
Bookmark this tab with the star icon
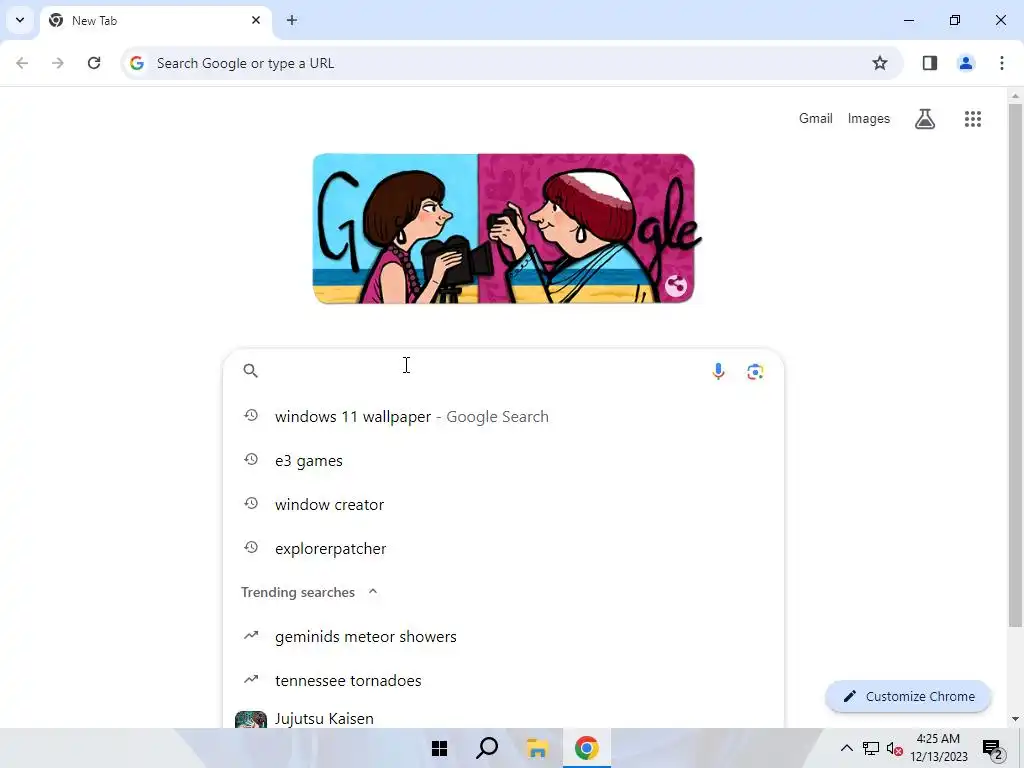tap(880, 63)
